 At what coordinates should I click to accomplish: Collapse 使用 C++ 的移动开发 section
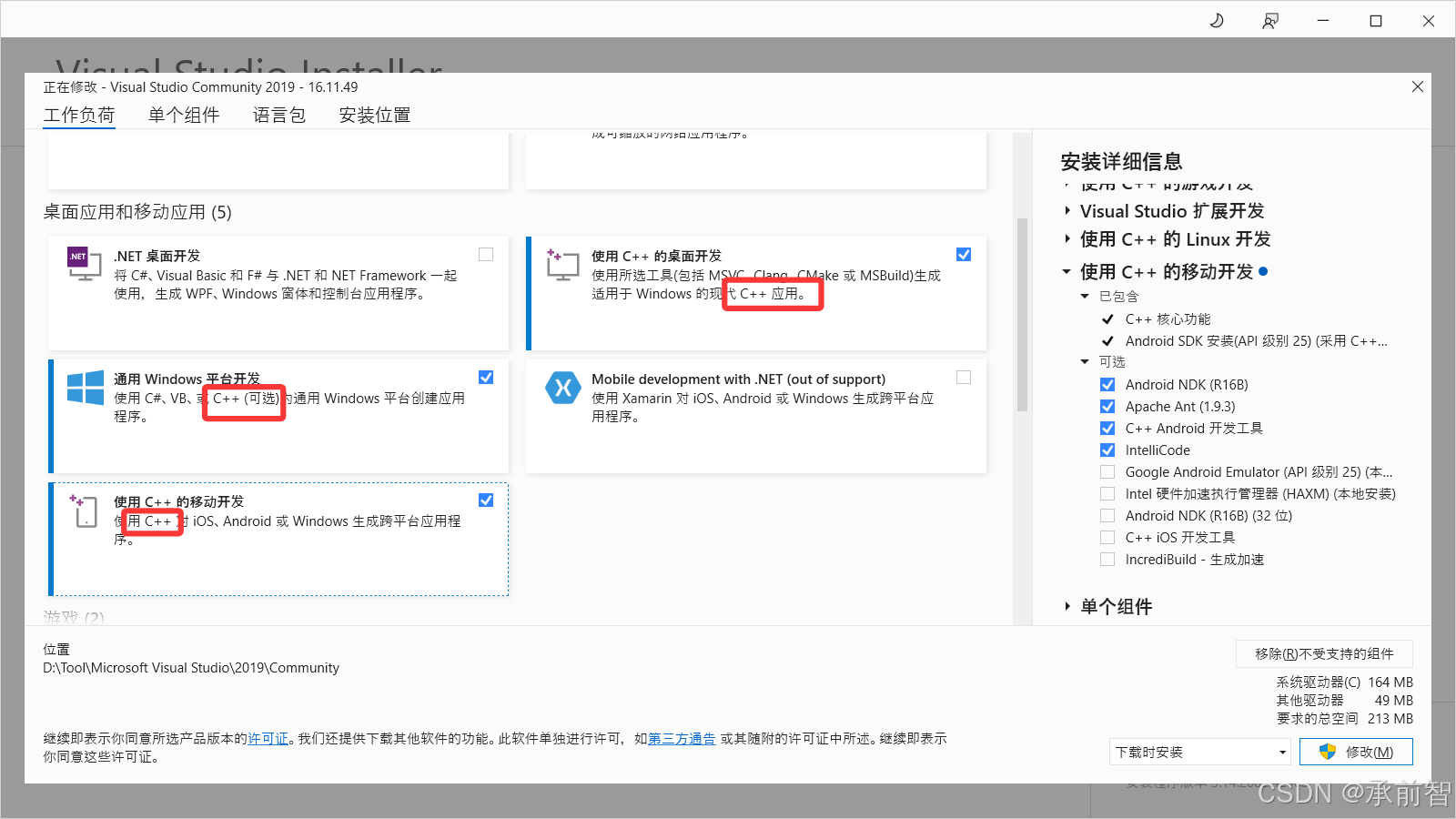click(1067, 272)
